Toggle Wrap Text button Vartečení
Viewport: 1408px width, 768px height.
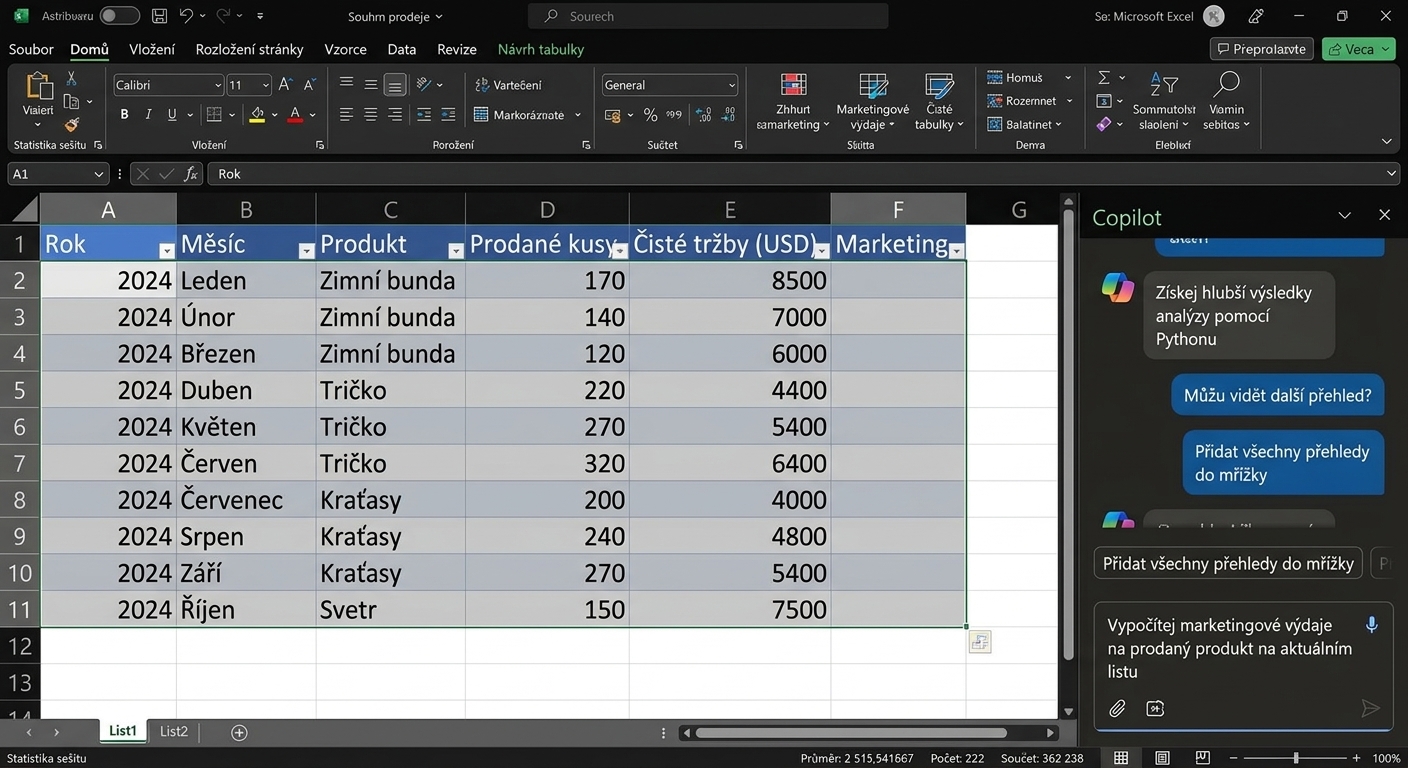[x=509, y=85]
